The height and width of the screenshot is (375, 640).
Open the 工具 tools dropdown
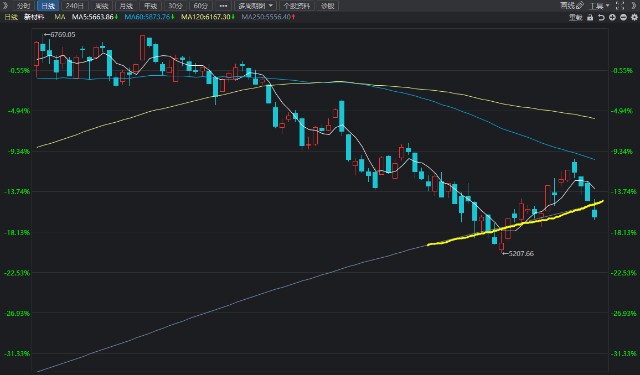tap(599, 6)
